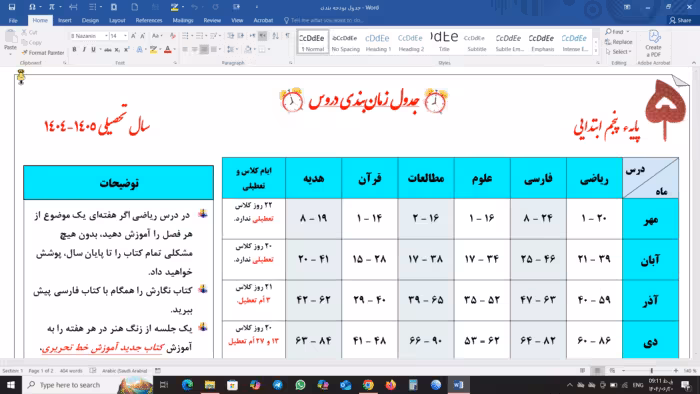Screen dimensions: 700x394
Task: Toggle subscript formatting
Action: pyautogui.click(x=117, y=50)
